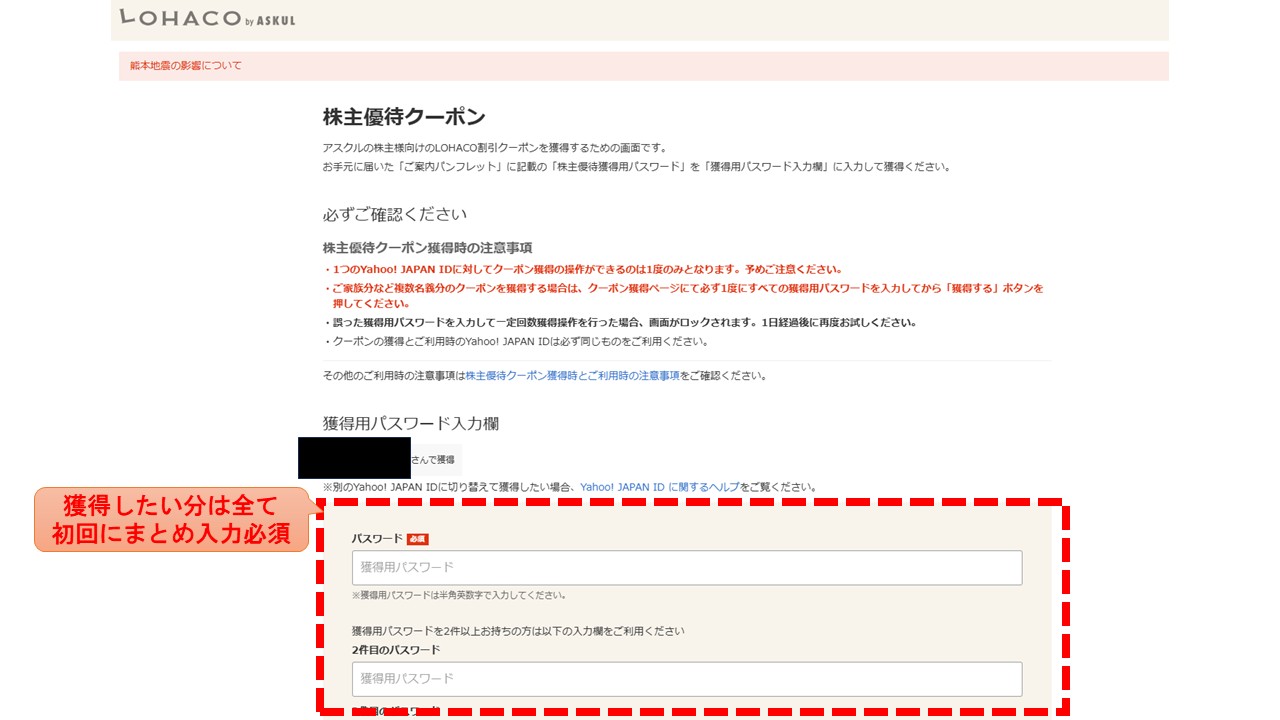Click the warning line about 画面がロックされます
The width and height of the screenshot is (1280, 720).
(x=619, y=323)
